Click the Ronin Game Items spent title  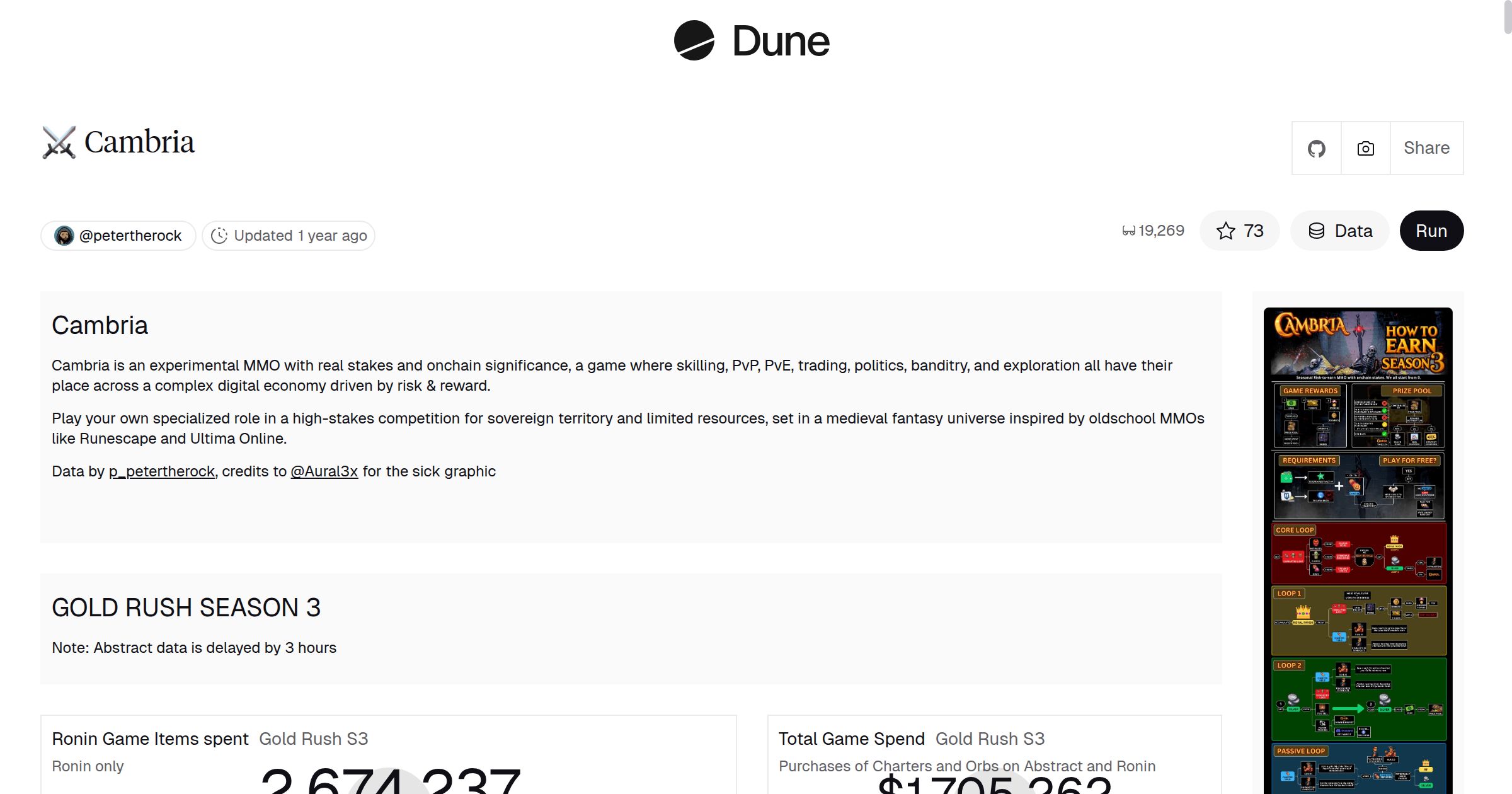150,739
